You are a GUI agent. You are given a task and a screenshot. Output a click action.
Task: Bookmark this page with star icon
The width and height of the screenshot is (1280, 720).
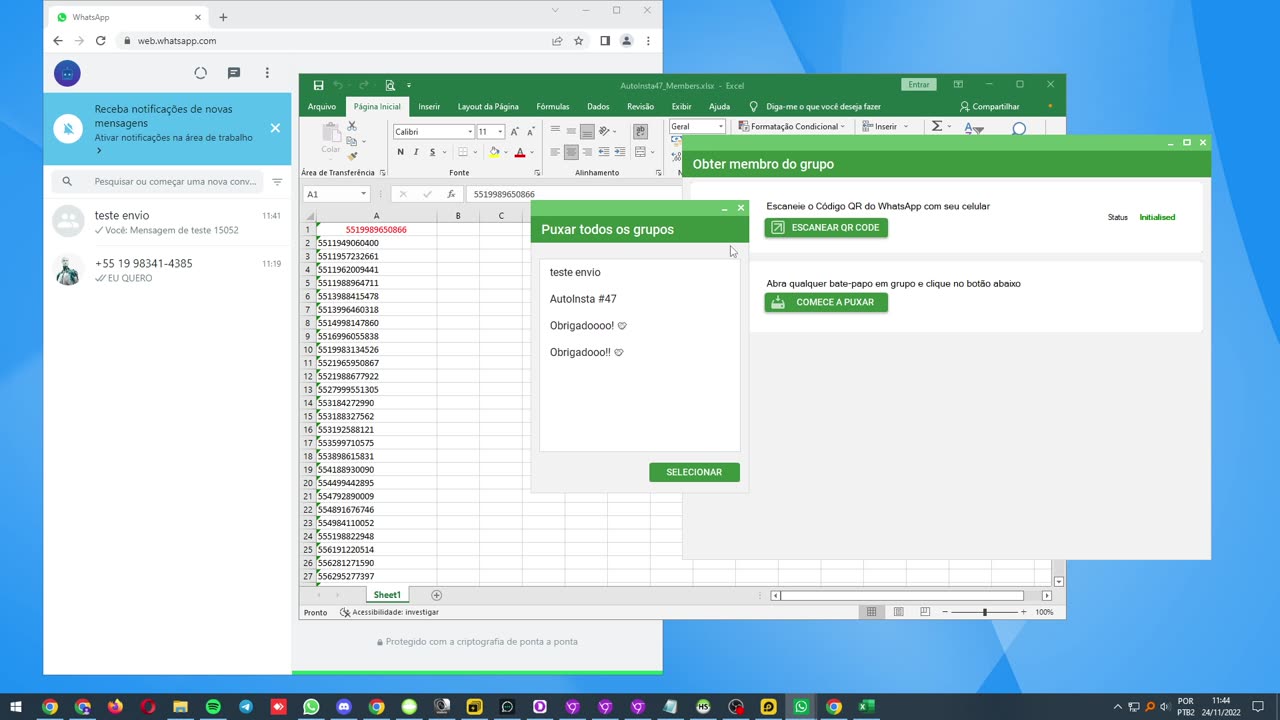(x=578, y=41)
